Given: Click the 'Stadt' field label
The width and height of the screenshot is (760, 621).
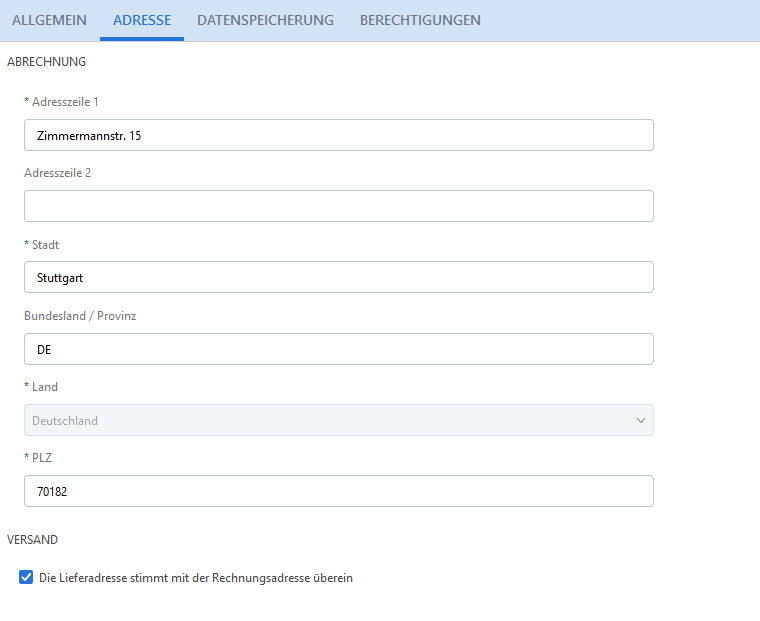Looking at the screenshot, I should (46, 244).
